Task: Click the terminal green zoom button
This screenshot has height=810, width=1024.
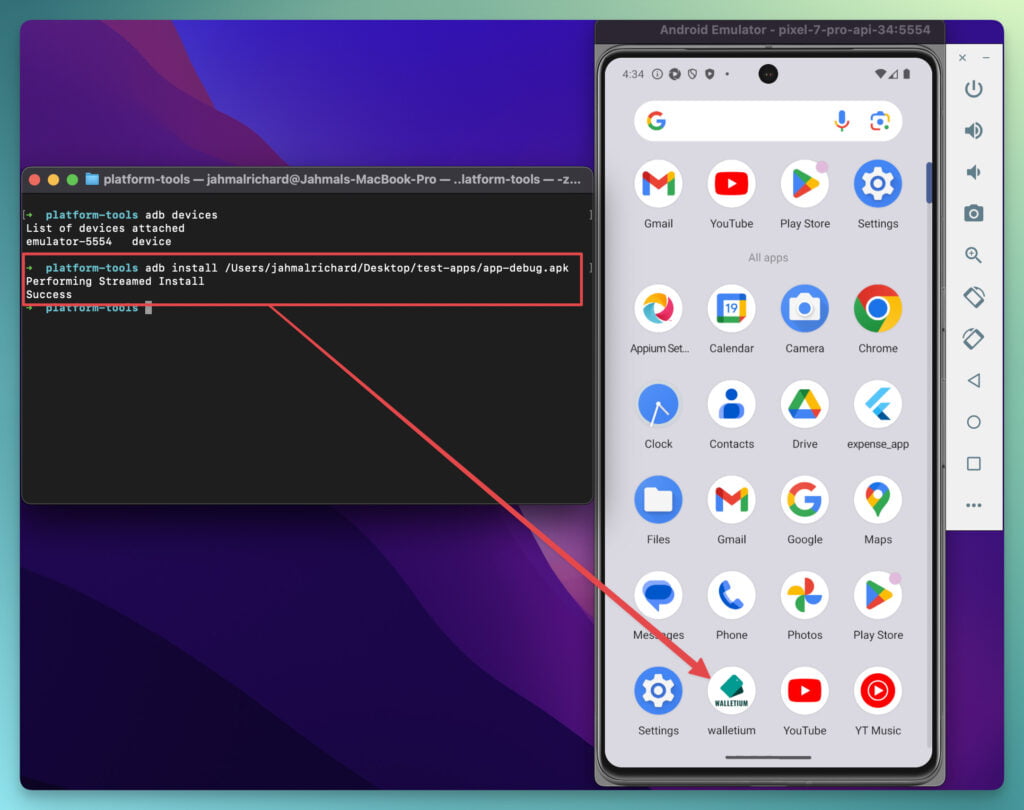Action: (72, 180)
